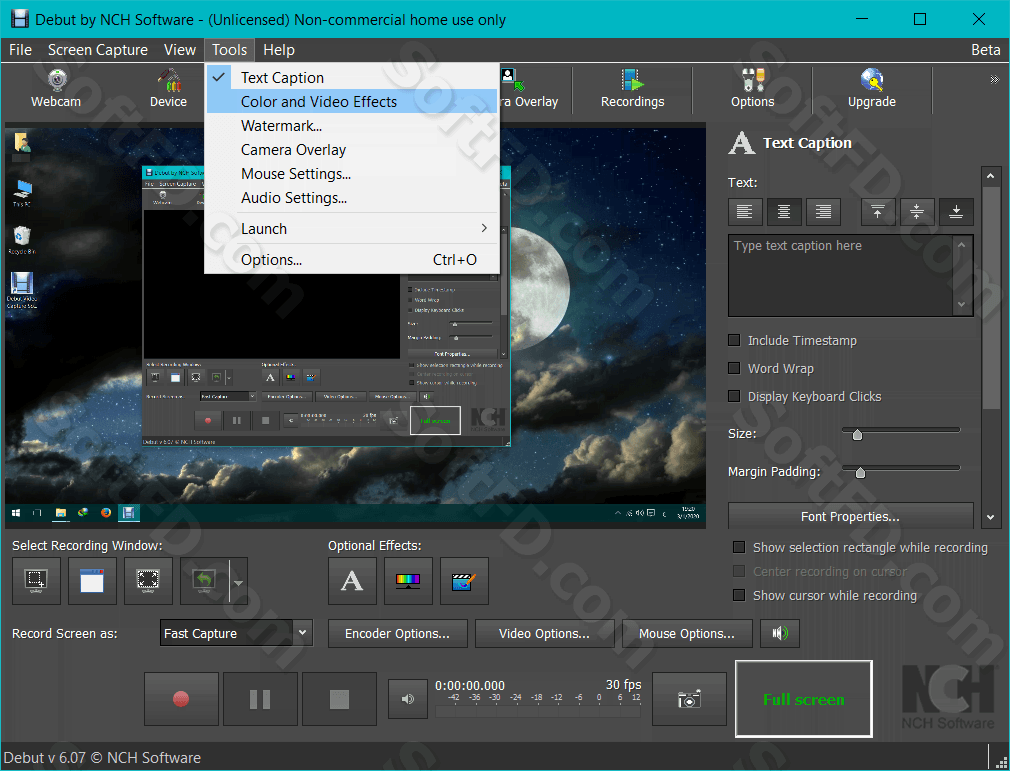The height and width of the screenshot is (771, 1010).
Task: Open the View menu
Action: [180, 50]
